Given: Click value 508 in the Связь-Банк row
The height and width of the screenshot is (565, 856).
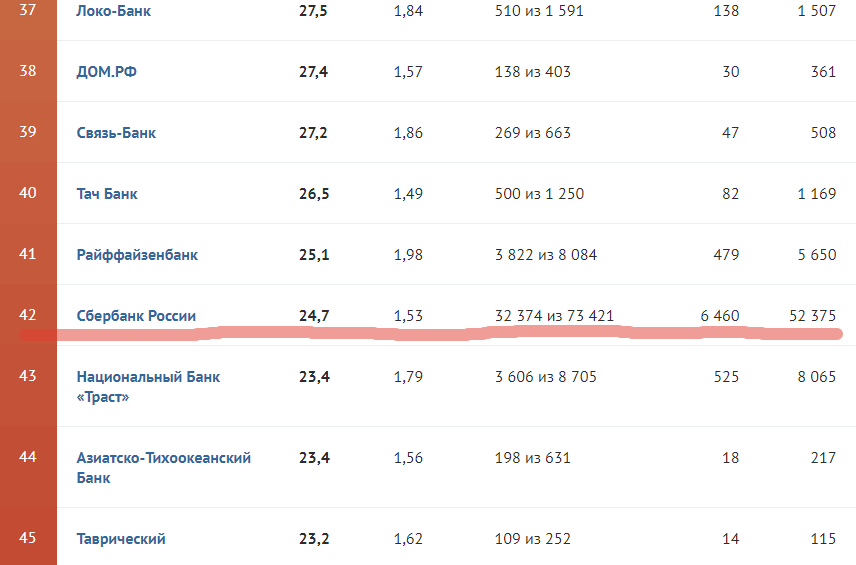Looking at the screenshot, I should click(823, 133).
